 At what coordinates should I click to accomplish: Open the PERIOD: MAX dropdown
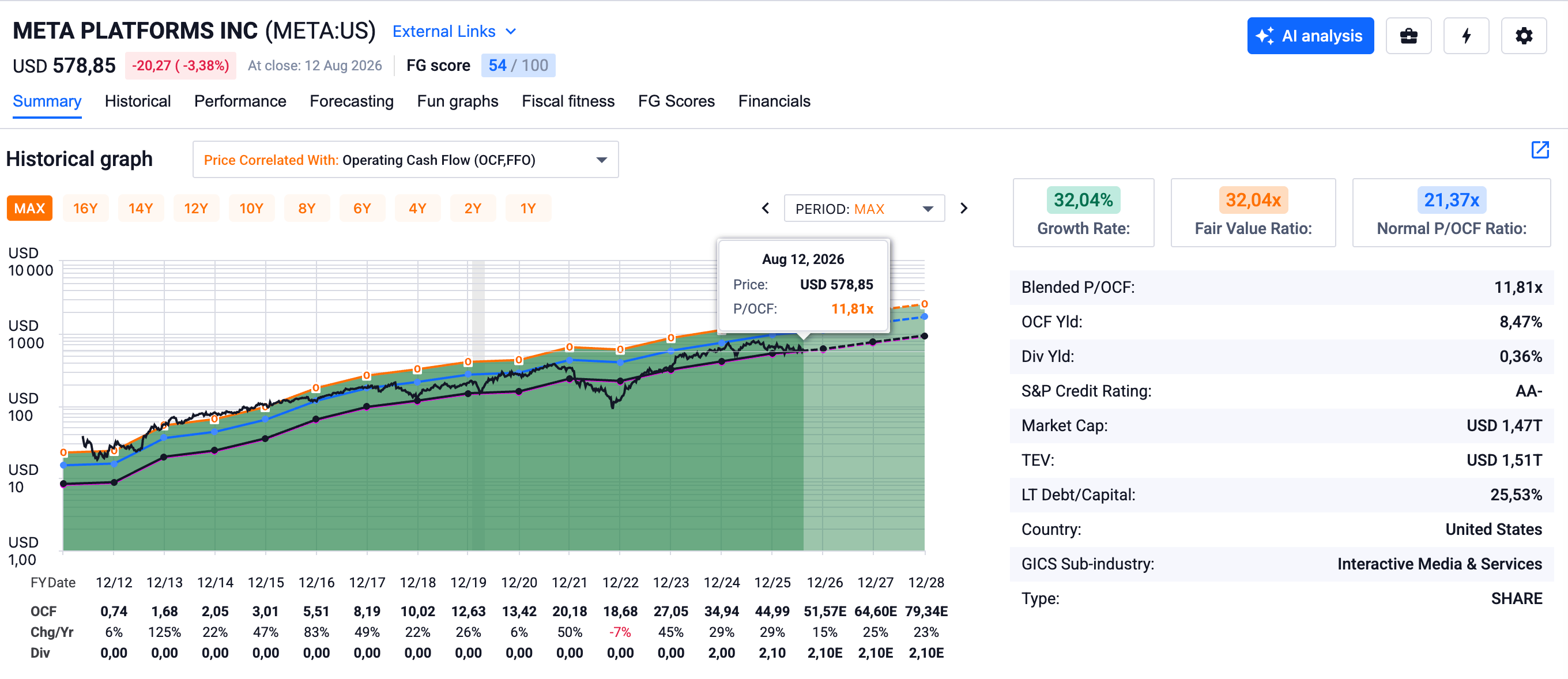point(864,209)
